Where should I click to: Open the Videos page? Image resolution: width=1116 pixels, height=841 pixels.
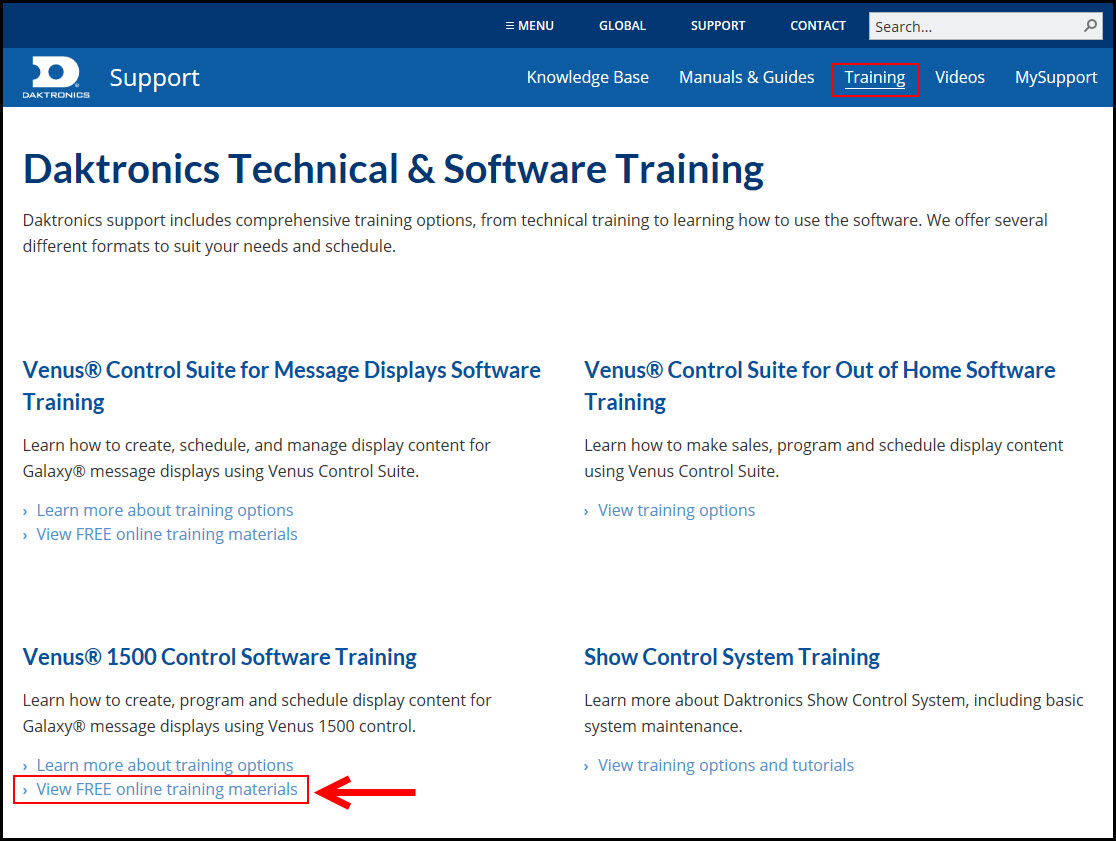[959, 77]
